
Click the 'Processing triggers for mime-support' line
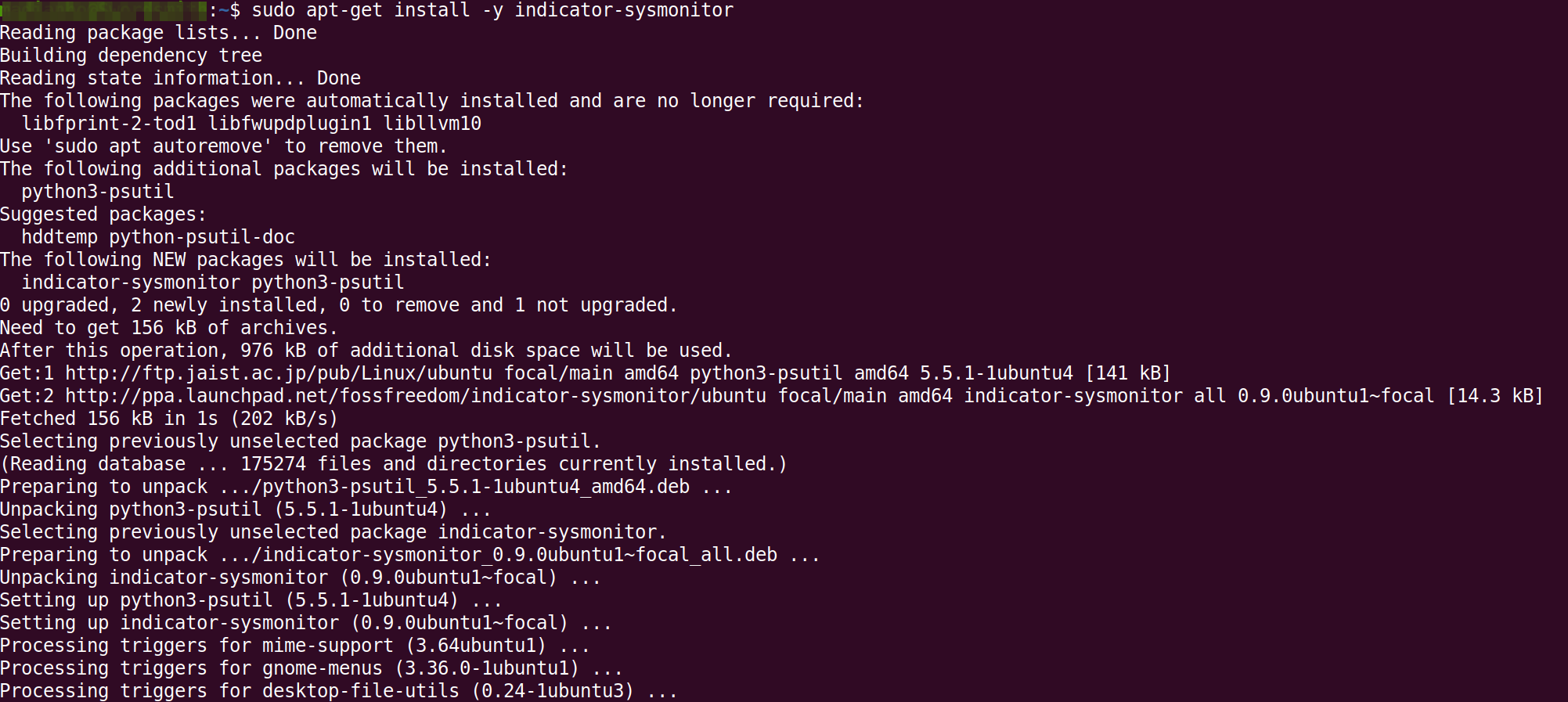(x=294, y=646)
